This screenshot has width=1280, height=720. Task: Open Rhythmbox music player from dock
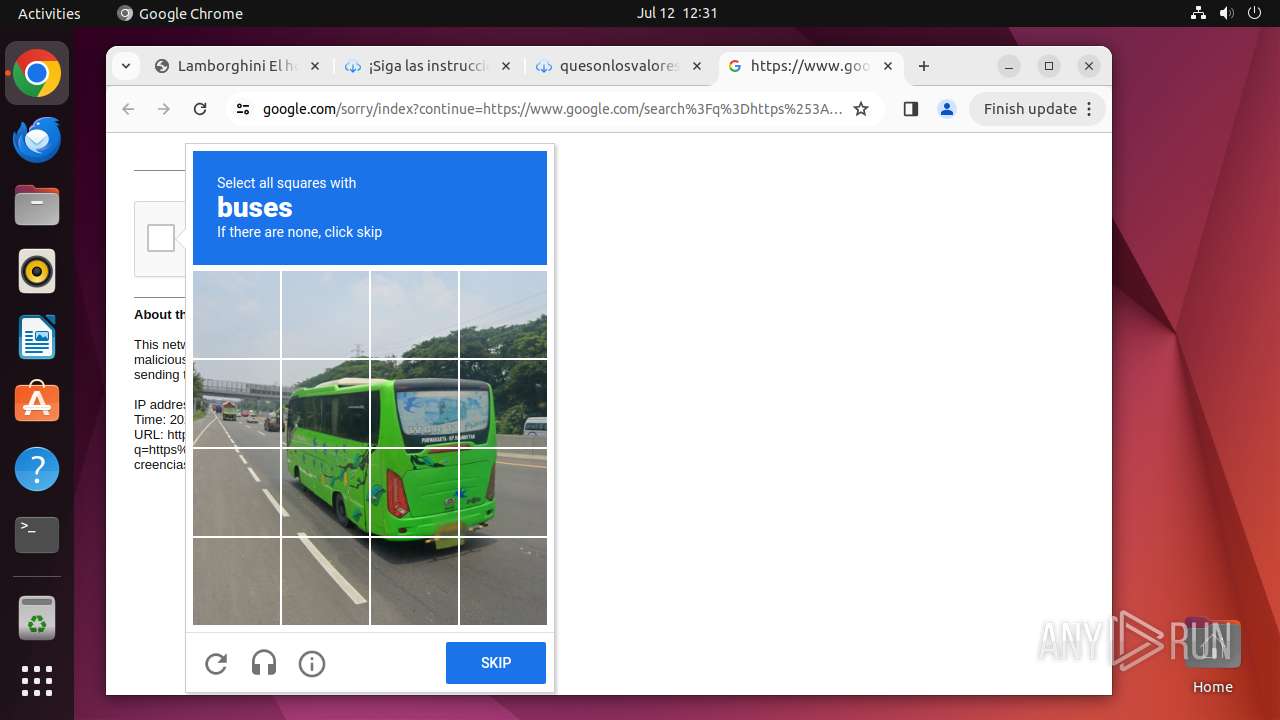37,271
